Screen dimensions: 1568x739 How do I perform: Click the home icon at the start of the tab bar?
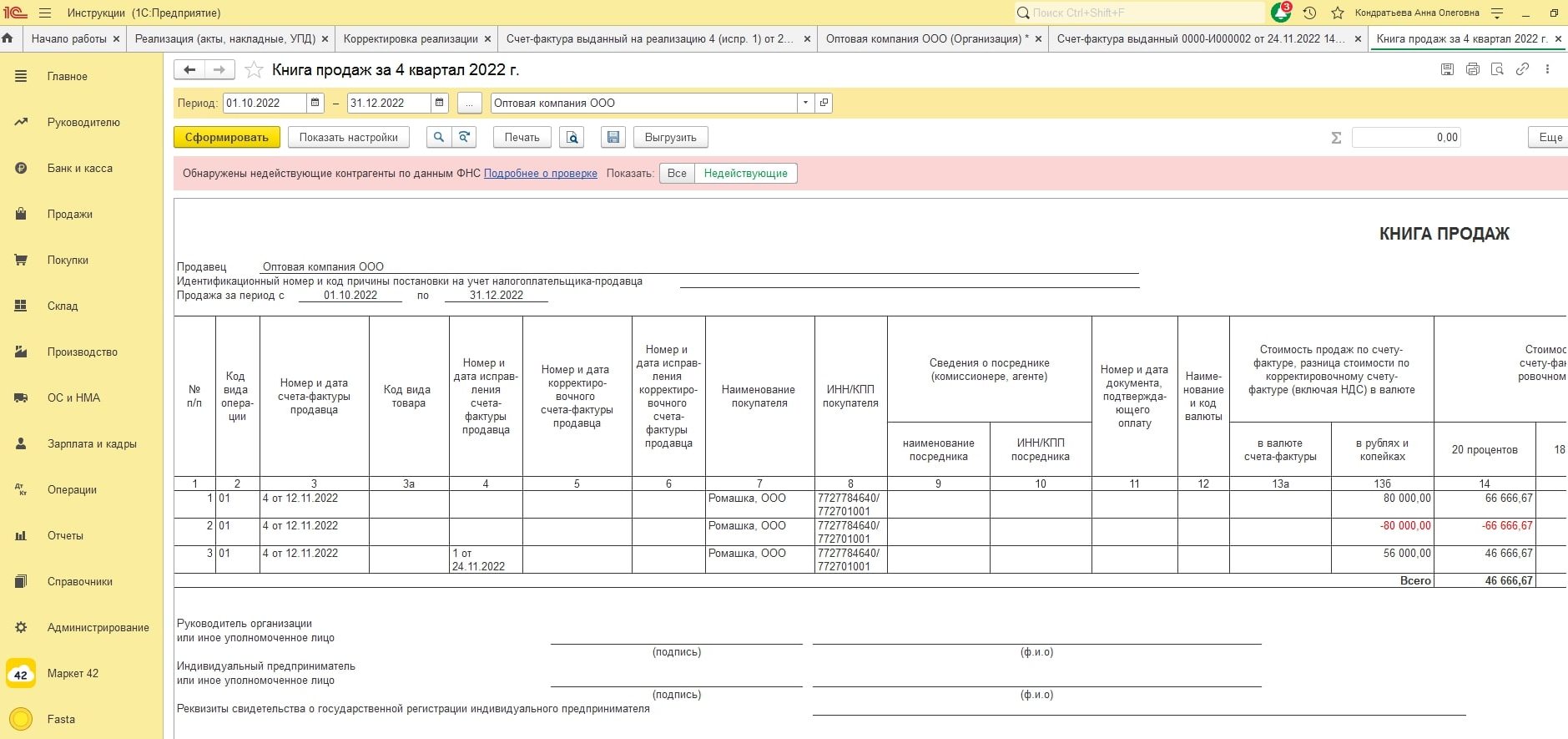pyautogui.click(x=8, y=38)
